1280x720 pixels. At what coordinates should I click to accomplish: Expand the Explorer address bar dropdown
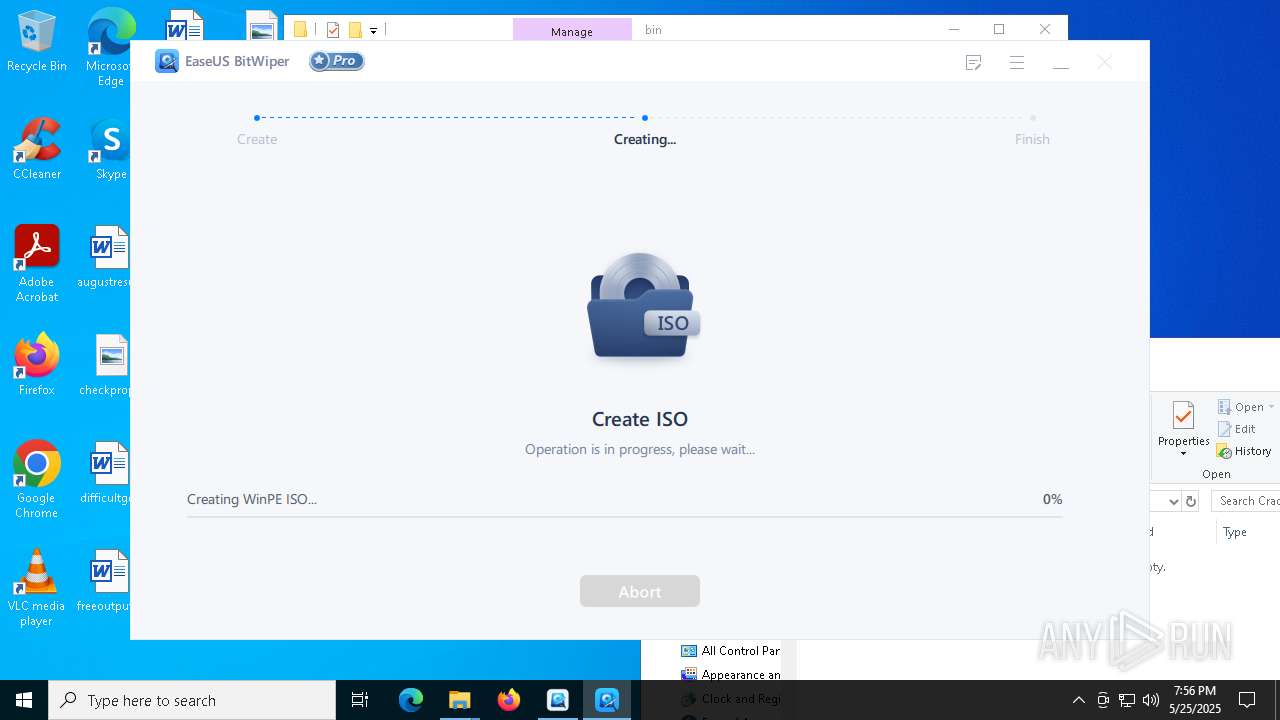(x=1173, y=501)
